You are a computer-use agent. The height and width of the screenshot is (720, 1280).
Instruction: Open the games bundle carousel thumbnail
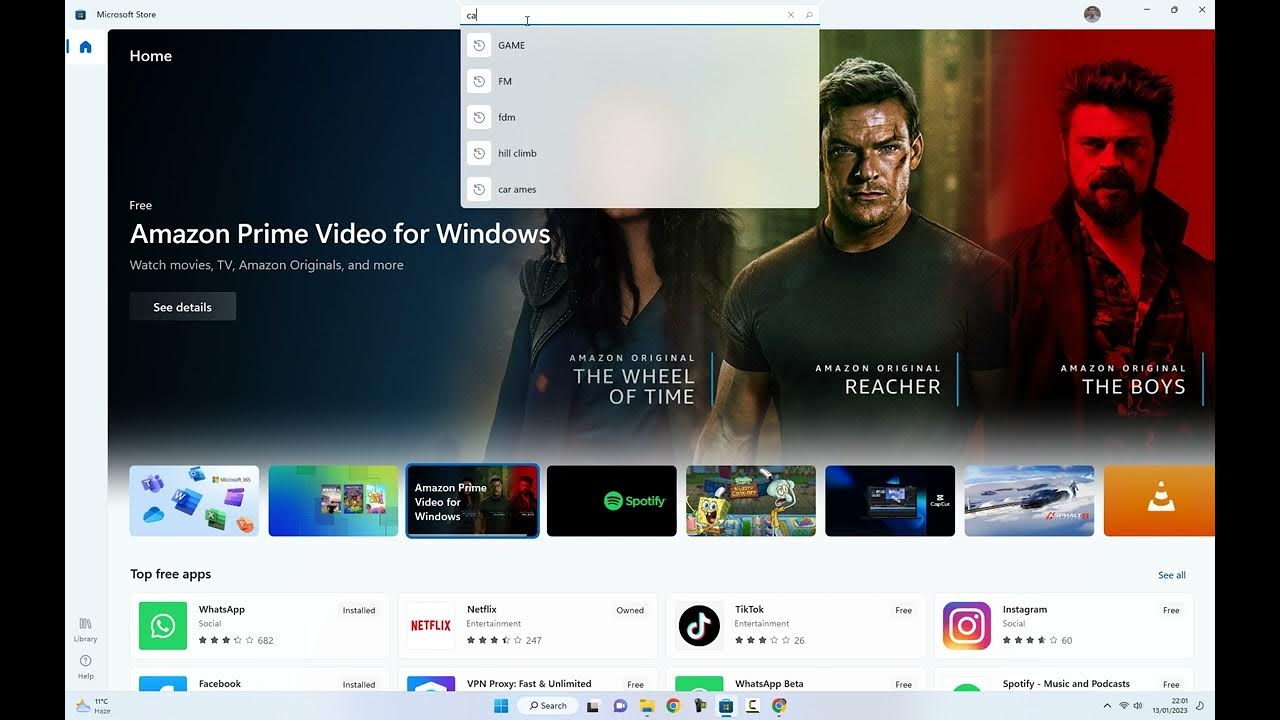pos(333,501)
